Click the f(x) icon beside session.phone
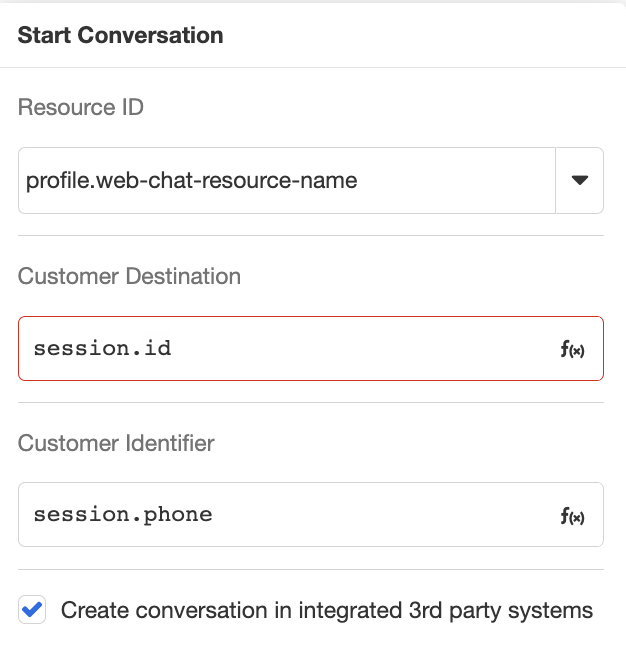The height and width of the screenshot is (658, 626). click(x=572, y=516)
